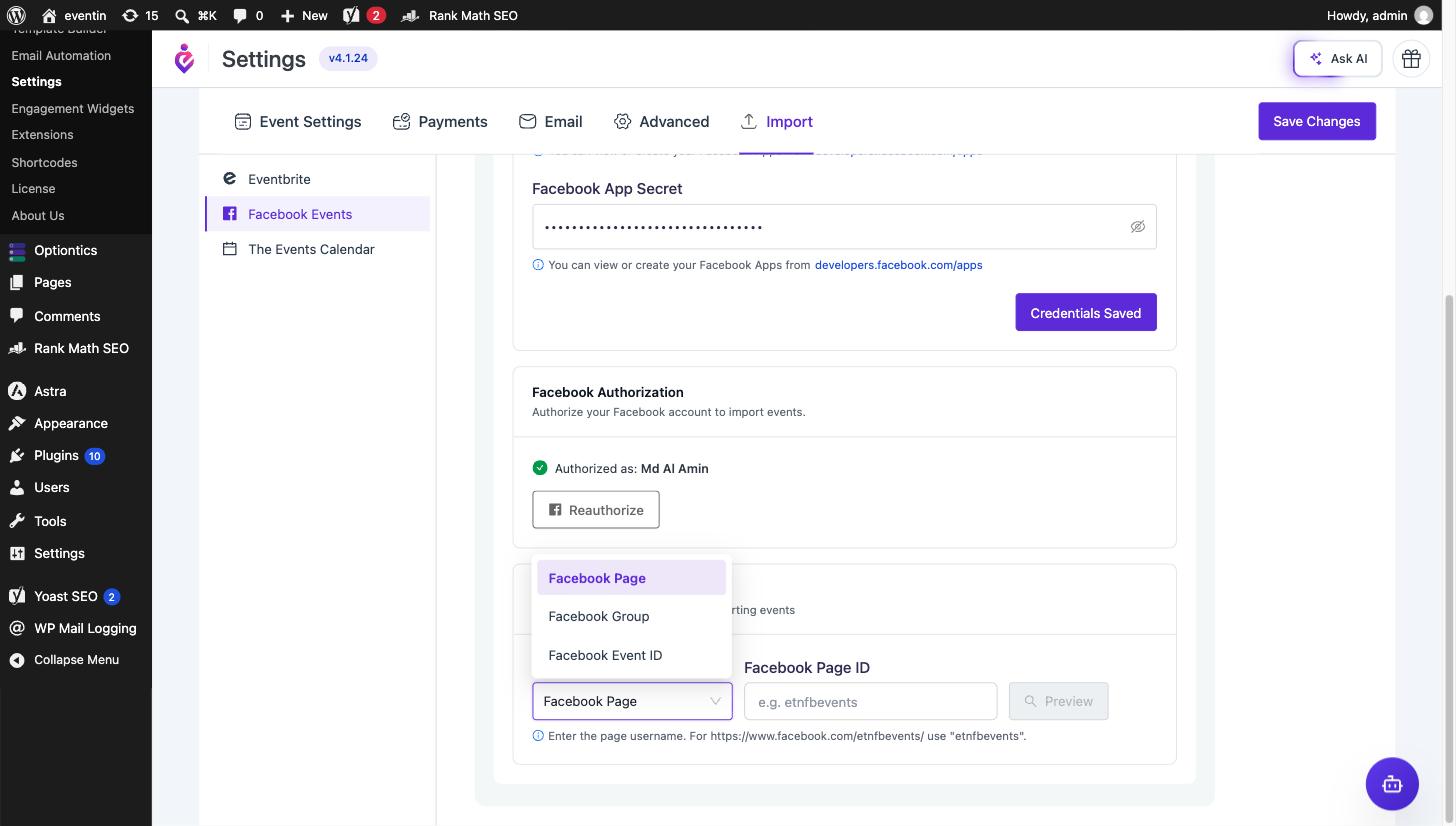
Task: Select the Import tab
Action: [x=776, y=121]
